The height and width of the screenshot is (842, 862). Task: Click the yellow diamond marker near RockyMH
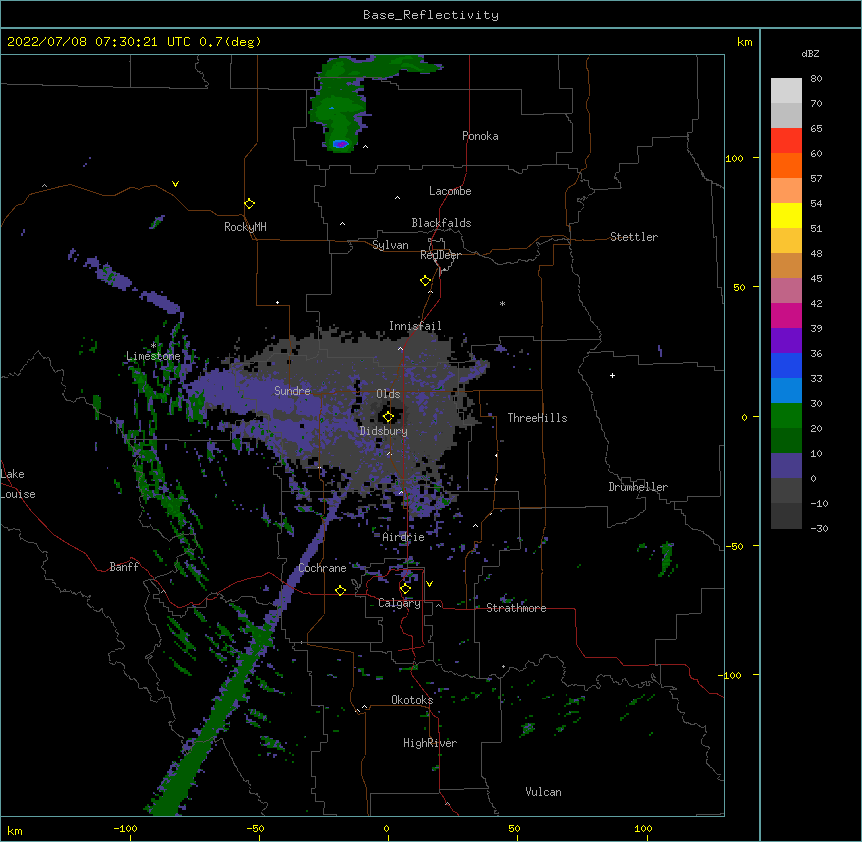click(x=249, y=203)
